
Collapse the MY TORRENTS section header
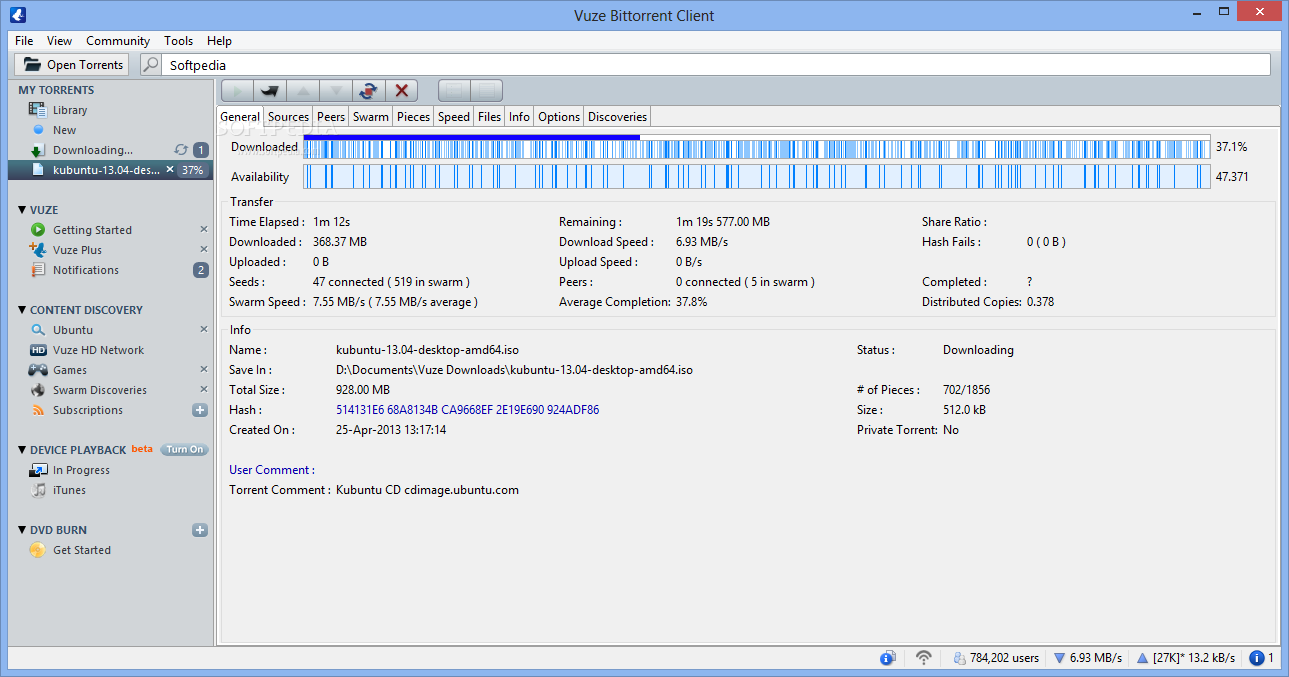pos(56,90)
